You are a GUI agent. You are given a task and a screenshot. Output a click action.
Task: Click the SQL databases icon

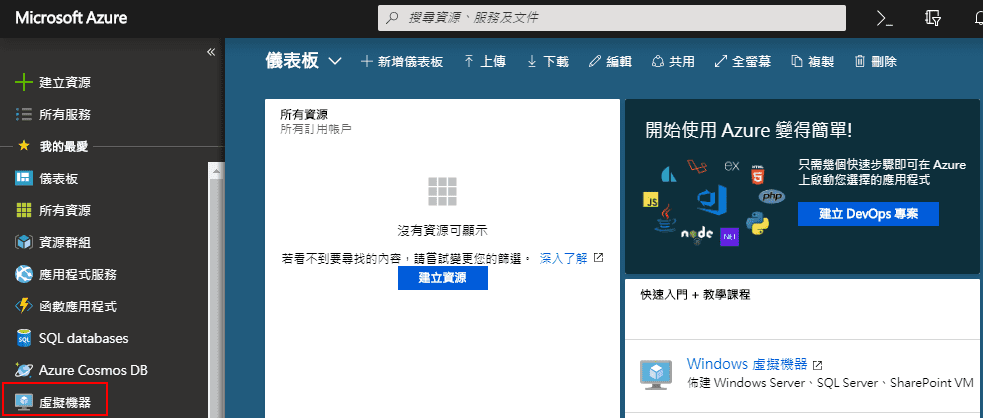tap(24, 338)
